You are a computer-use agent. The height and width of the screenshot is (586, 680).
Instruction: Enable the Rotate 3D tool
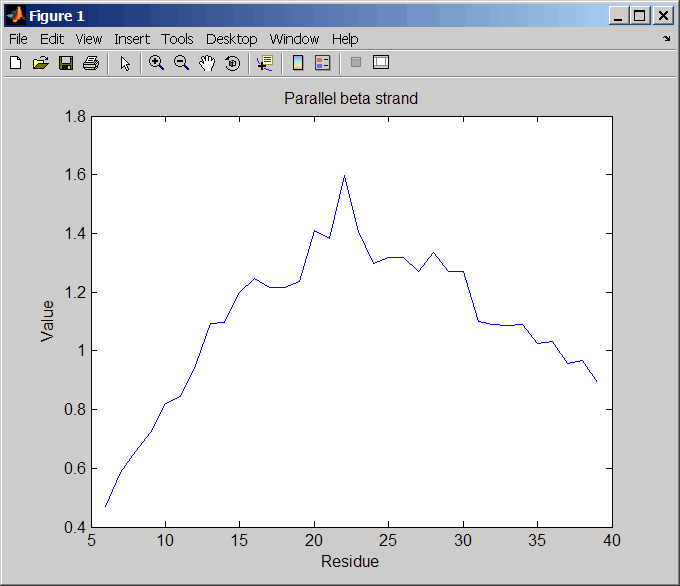(232, 63)
